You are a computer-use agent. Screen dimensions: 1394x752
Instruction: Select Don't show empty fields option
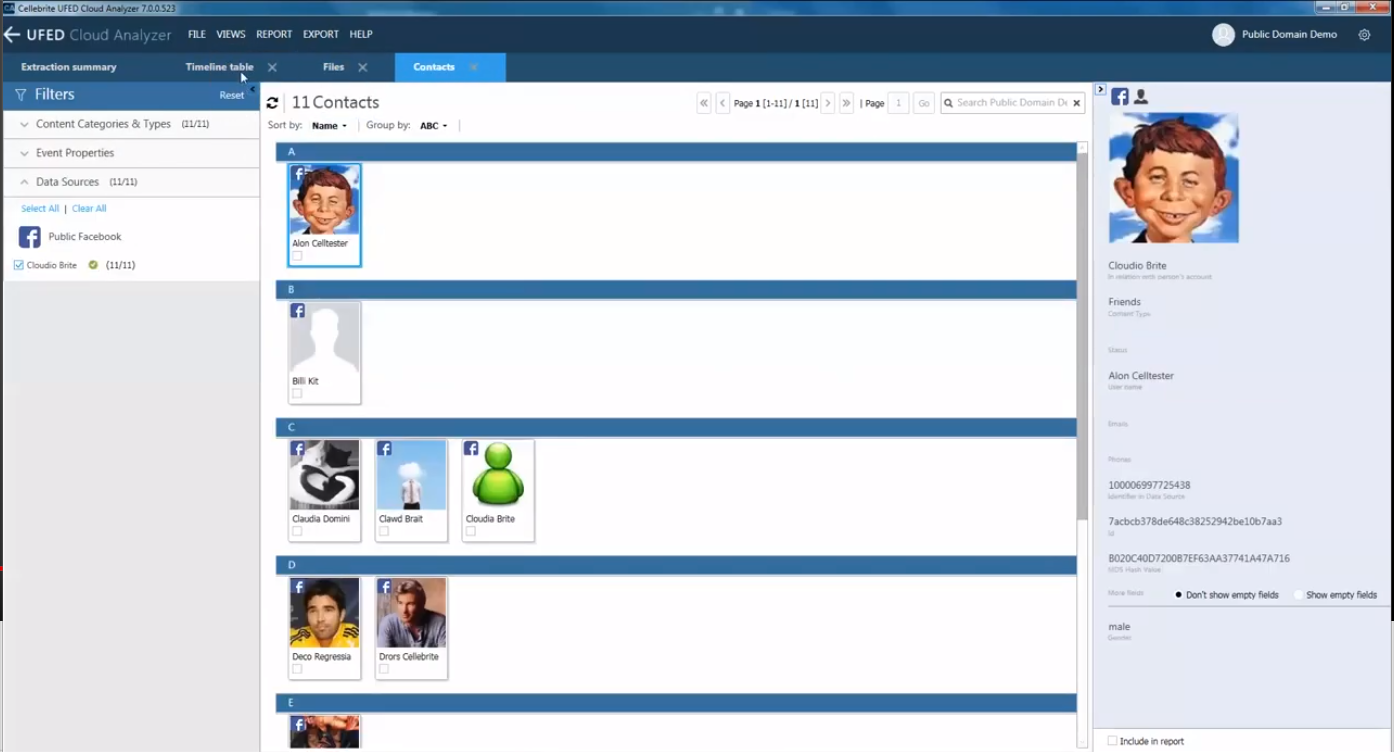1178,595
